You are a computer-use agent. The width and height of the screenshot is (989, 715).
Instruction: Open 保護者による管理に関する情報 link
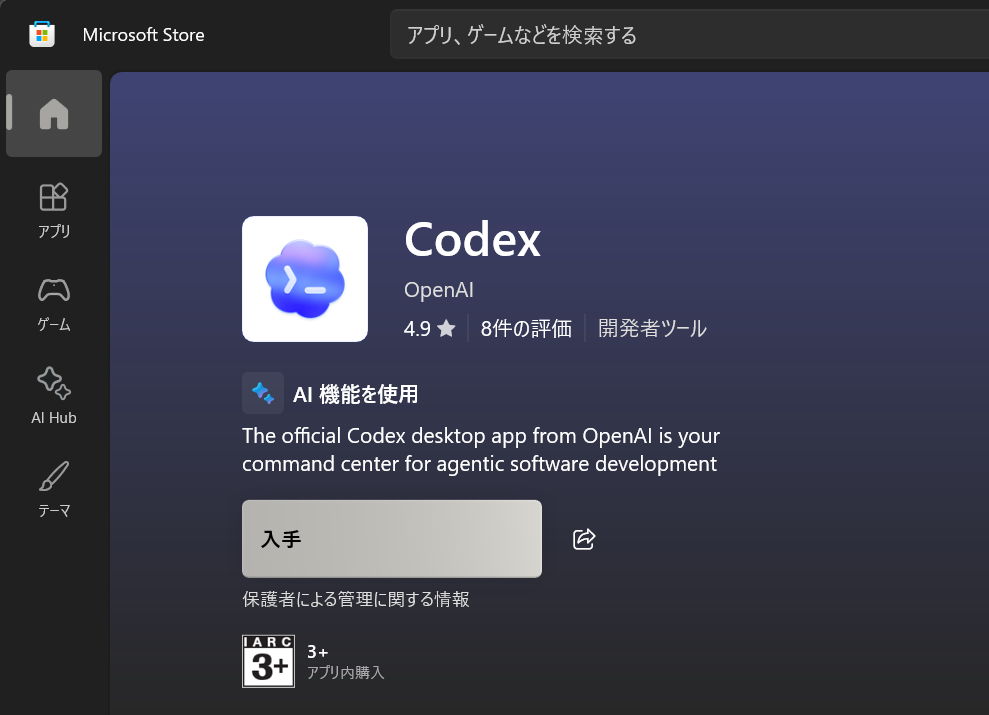pos(356,599)
